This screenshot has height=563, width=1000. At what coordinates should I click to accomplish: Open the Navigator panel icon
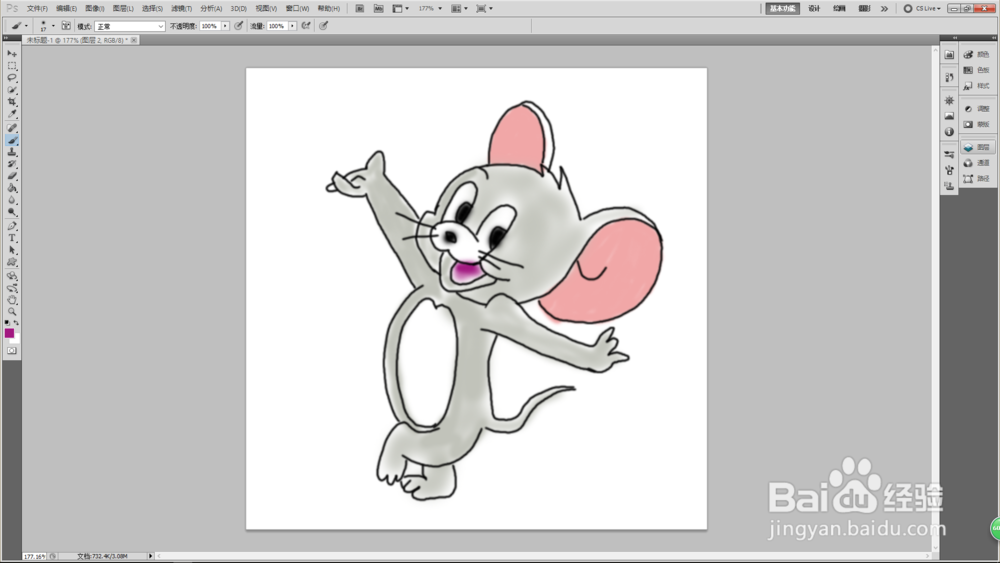coord(949,101)
